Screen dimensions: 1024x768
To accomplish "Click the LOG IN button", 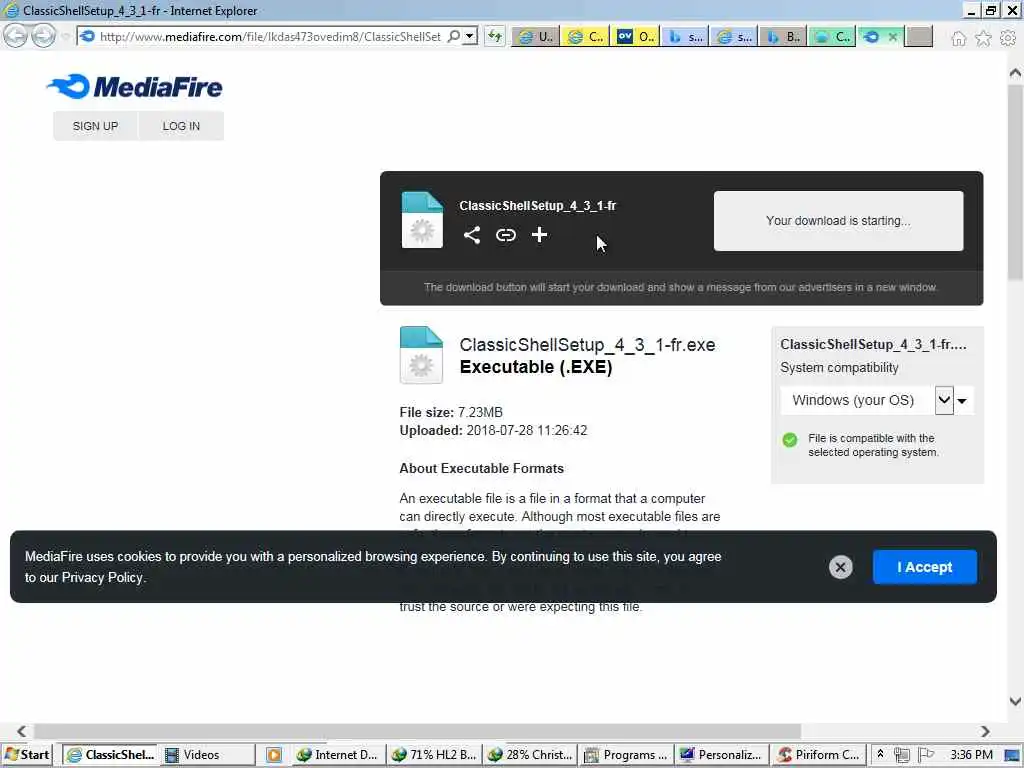I will pos(181,126).
